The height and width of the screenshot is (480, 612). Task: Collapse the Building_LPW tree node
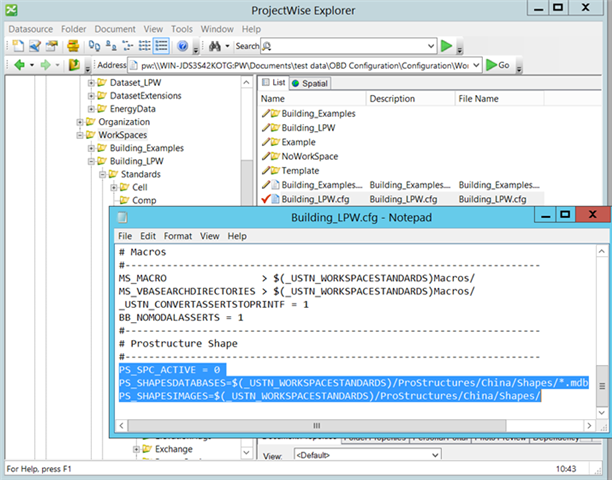point(91,161)
